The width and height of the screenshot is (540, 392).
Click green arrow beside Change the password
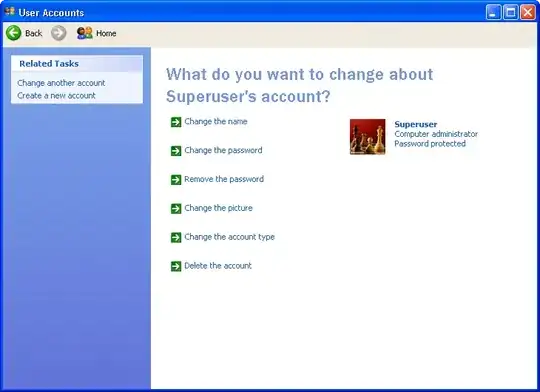point(176,151)
